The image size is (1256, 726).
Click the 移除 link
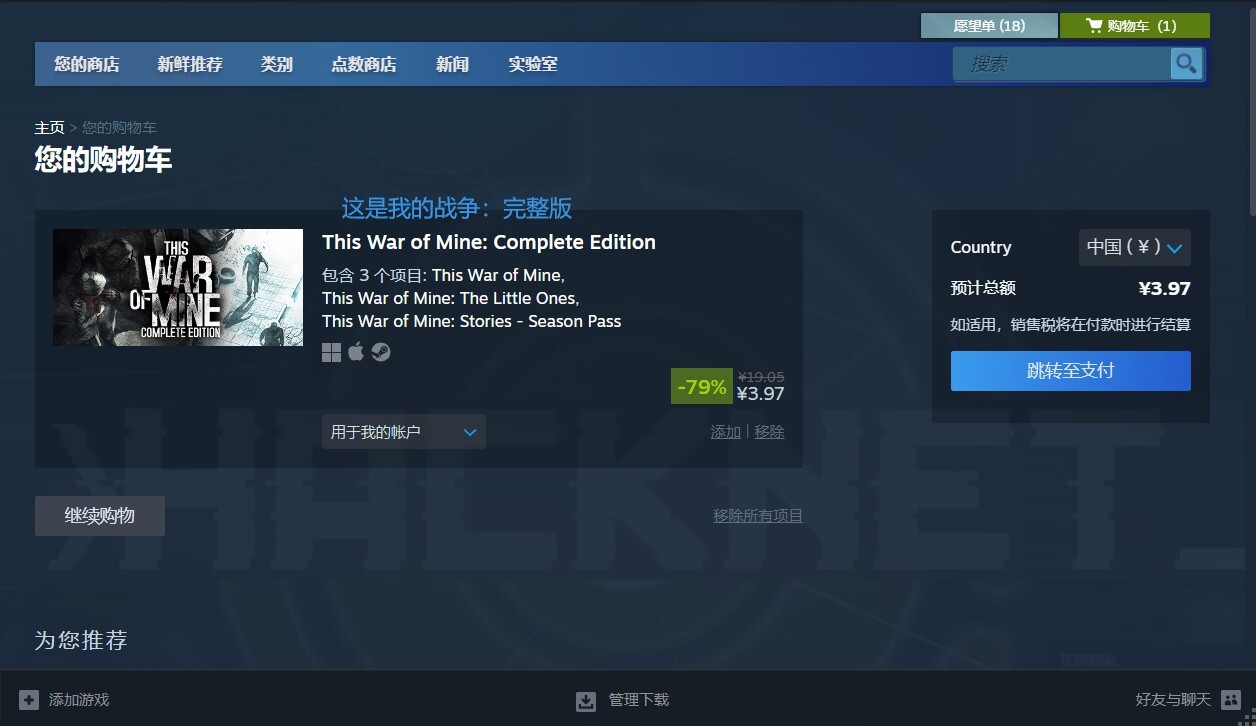[770, 432]
